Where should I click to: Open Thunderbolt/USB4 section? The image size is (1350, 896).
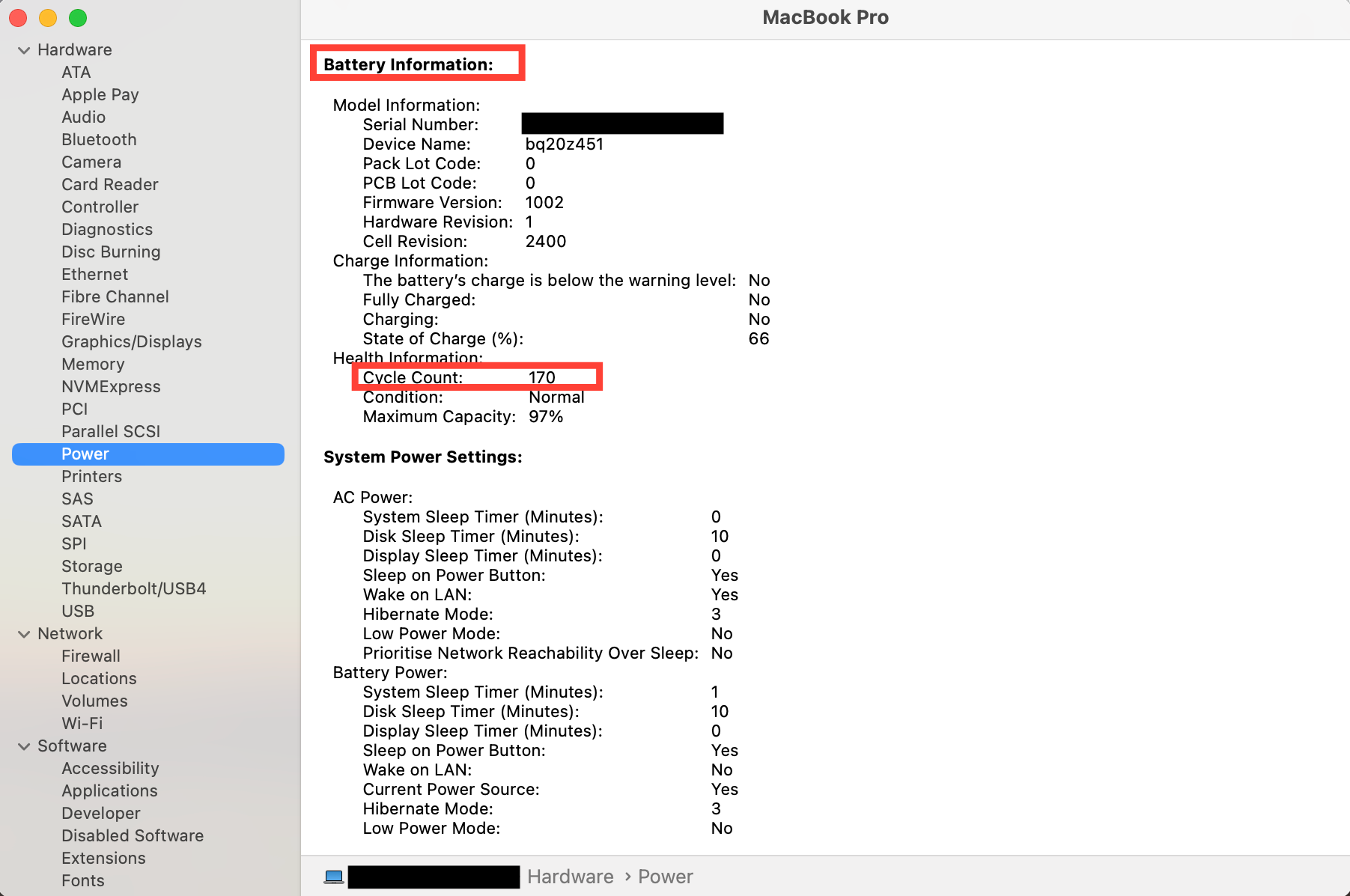[134, 589]
